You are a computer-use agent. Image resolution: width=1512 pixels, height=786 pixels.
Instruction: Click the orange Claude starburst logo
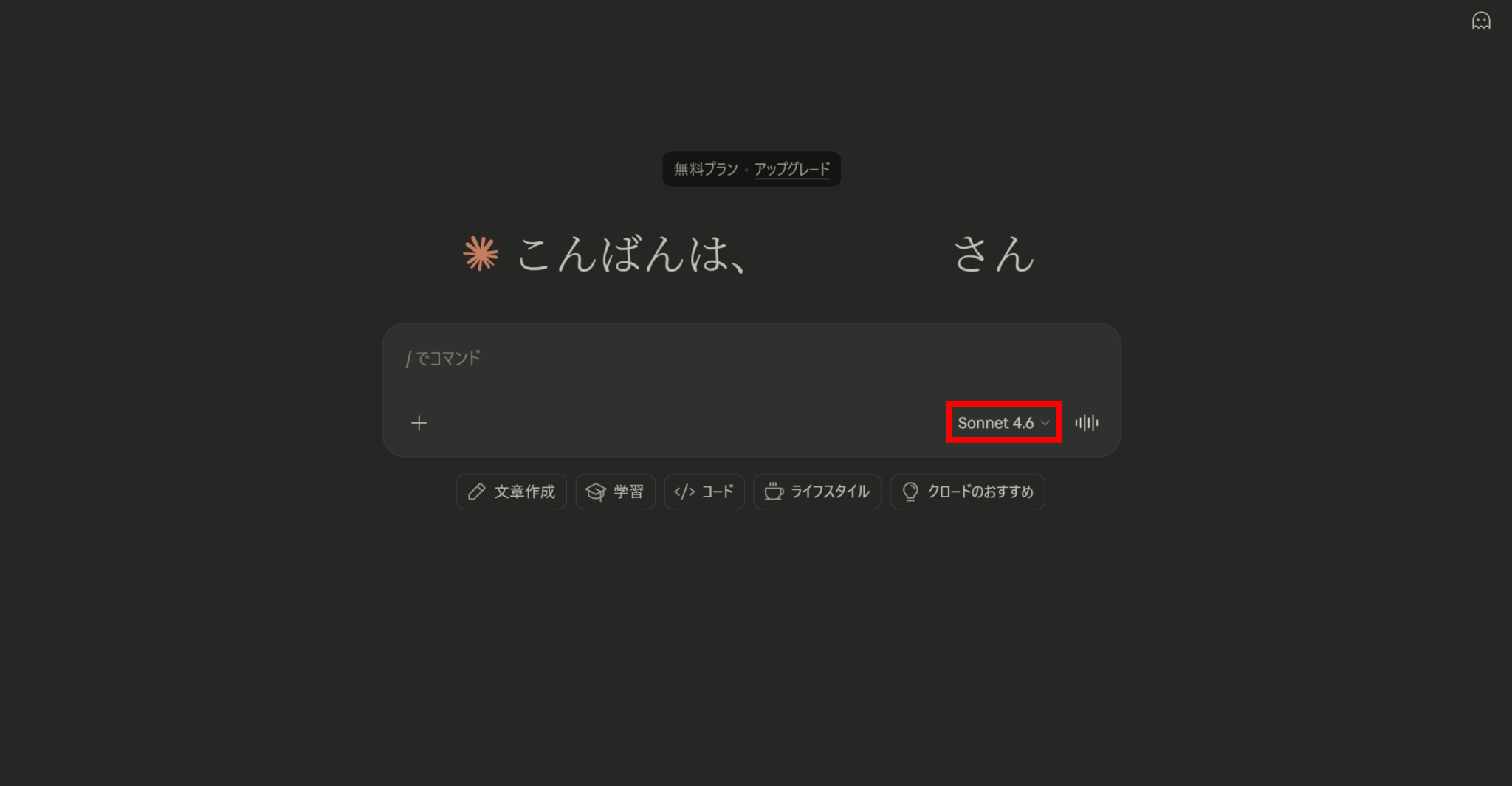pos(481,253)
